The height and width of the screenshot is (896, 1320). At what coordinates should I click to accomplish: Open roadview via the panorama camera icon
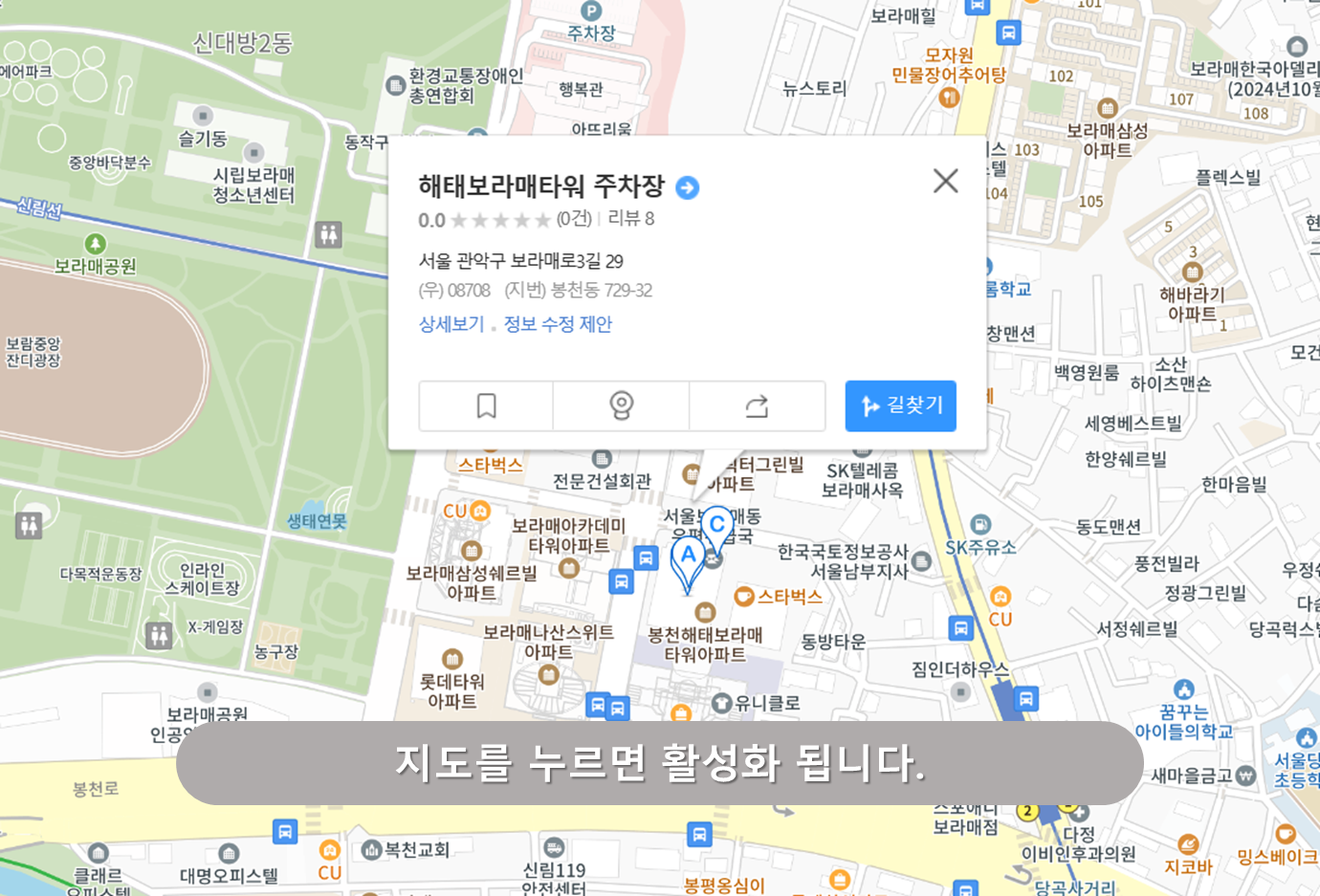[x=622, y=405]
